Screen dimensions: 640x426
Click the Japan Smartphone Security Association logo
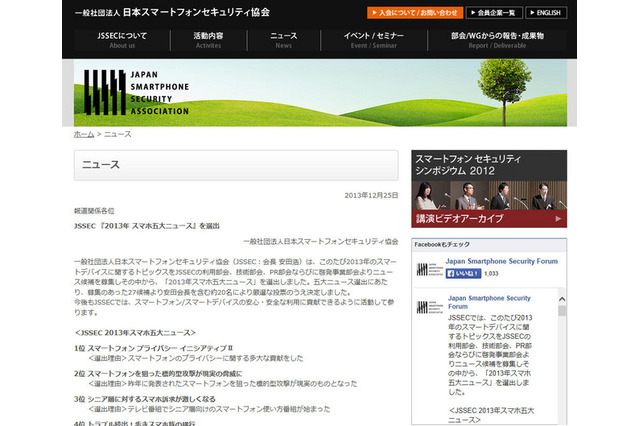click(x=136, y=93)
